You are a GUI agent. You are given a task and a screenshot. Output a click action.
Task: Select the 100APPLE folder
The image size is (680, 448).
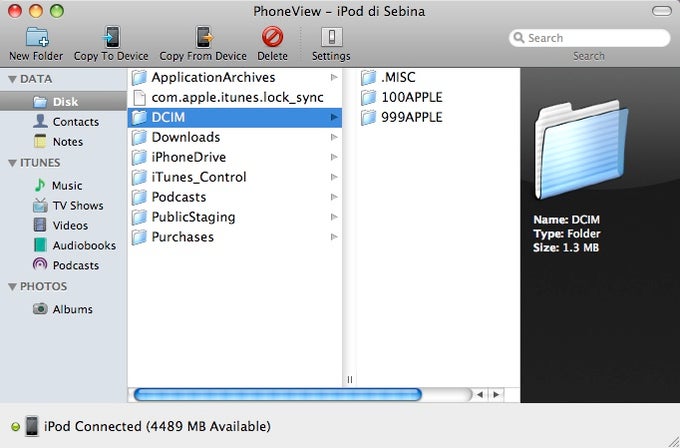pyautogui.click(x=438, y=97)
